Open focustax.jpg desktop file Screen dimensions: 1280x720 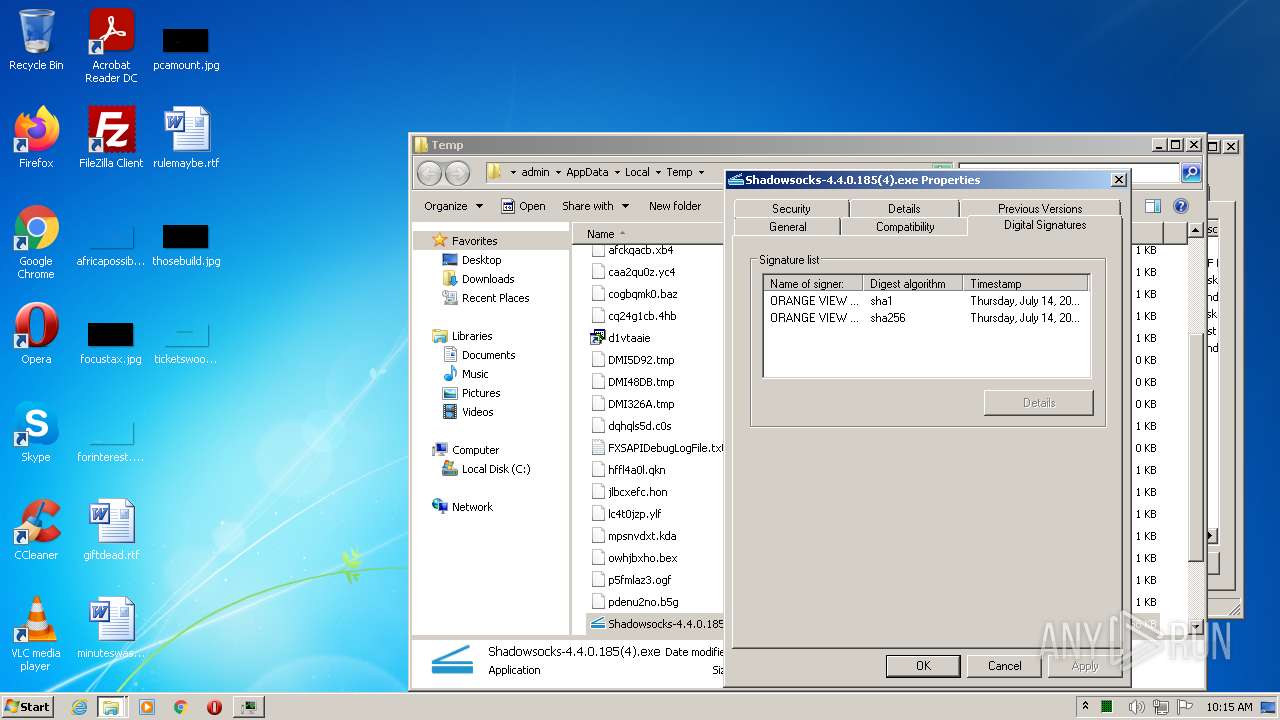click(111, 341)
